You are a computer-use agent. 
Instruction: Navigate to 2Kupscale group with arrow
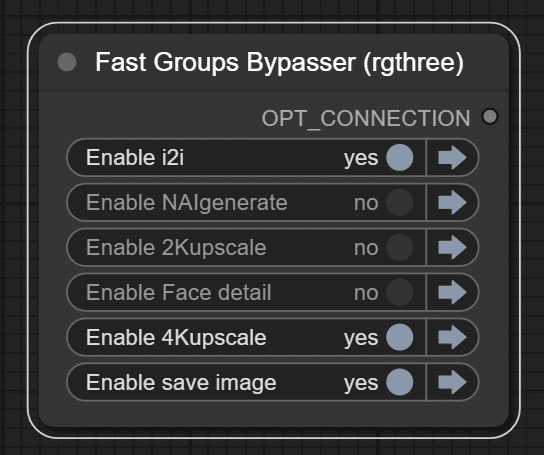coord(452,247)
